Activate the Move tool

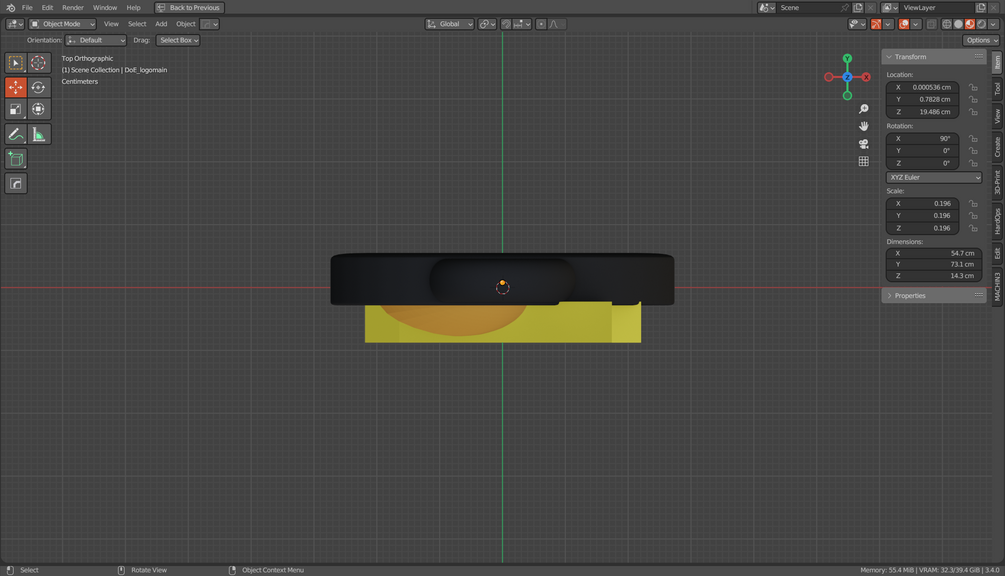tap(15, 87)
